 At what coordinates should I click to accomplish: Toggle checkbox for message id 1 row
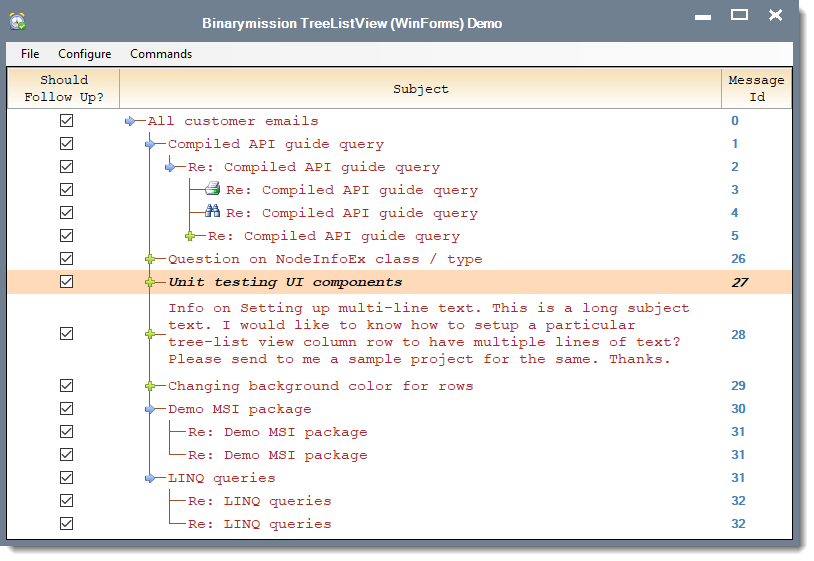click(x=66, y=144)
